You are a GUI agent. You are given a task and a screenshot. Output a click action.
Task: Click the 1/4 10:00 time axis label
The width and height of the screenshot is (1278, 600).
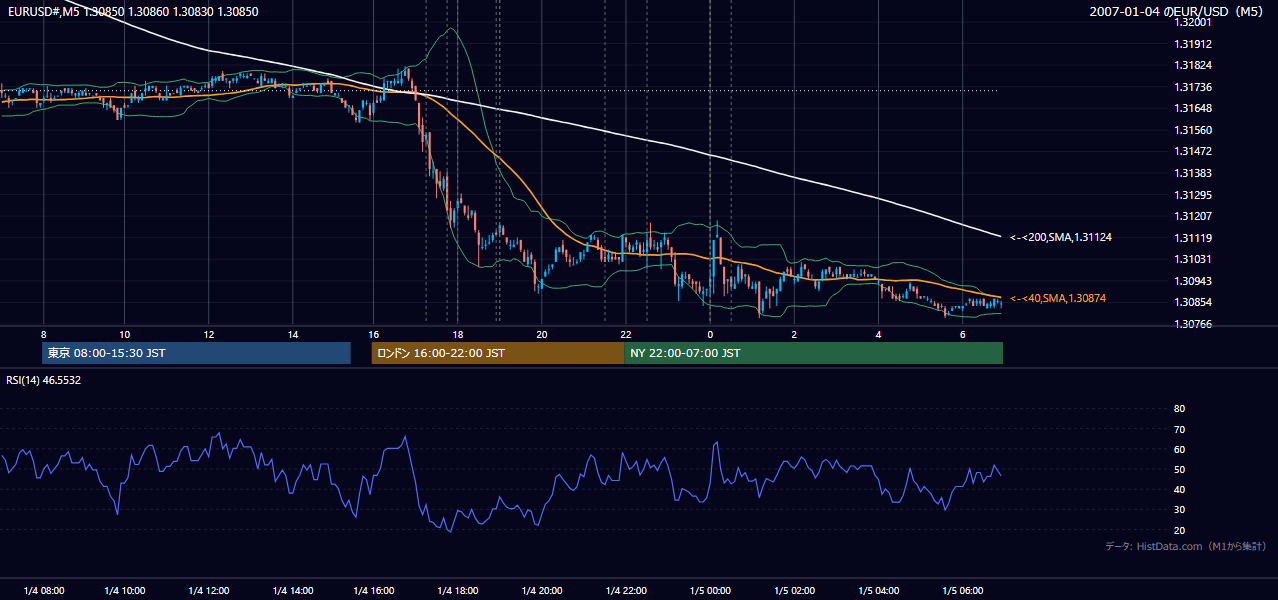[126, 591]
